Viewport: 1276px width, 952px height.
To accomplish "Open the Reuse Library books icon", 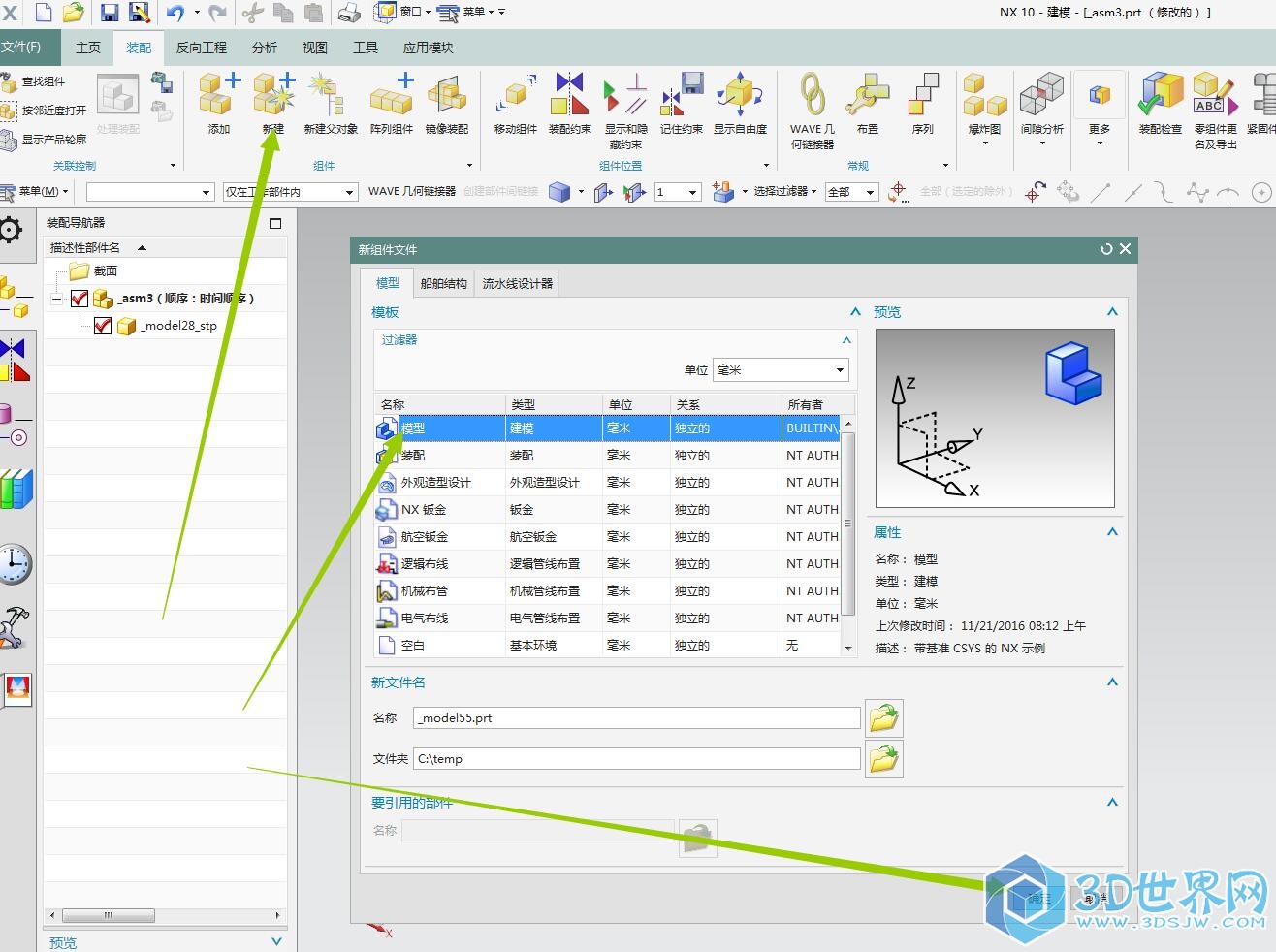I will (x=16, y=489).
